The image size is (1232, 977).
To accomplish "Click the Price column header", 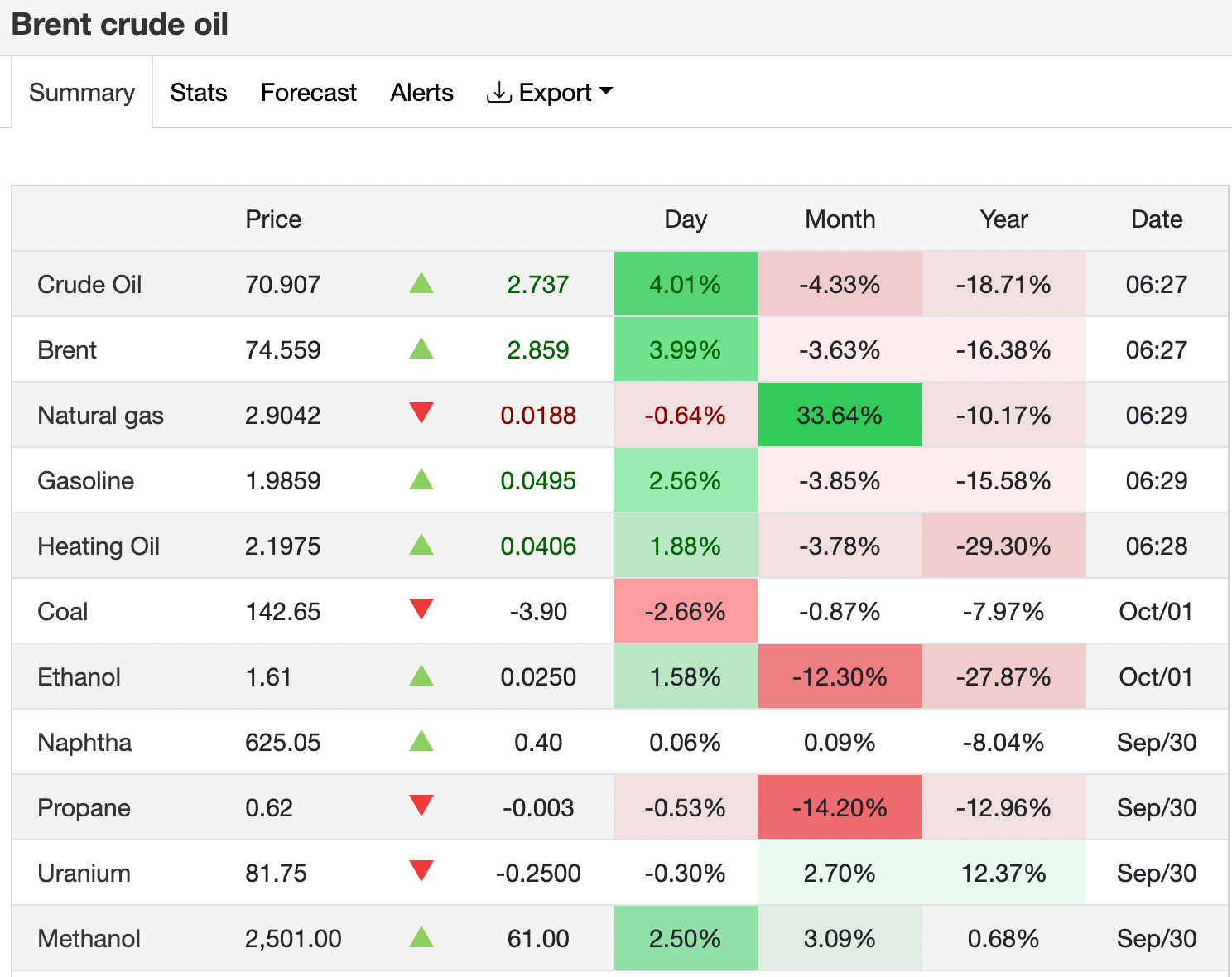I will click(273, 219).
